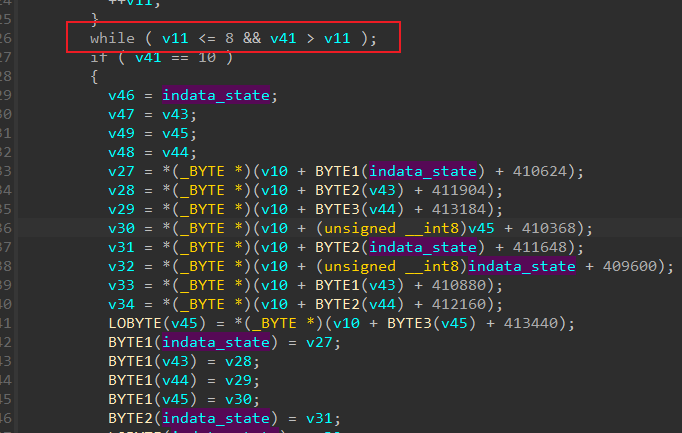Click 'BYTE2(indata_state) = v31;' line

pyautogui.click(x=224, y=418)
